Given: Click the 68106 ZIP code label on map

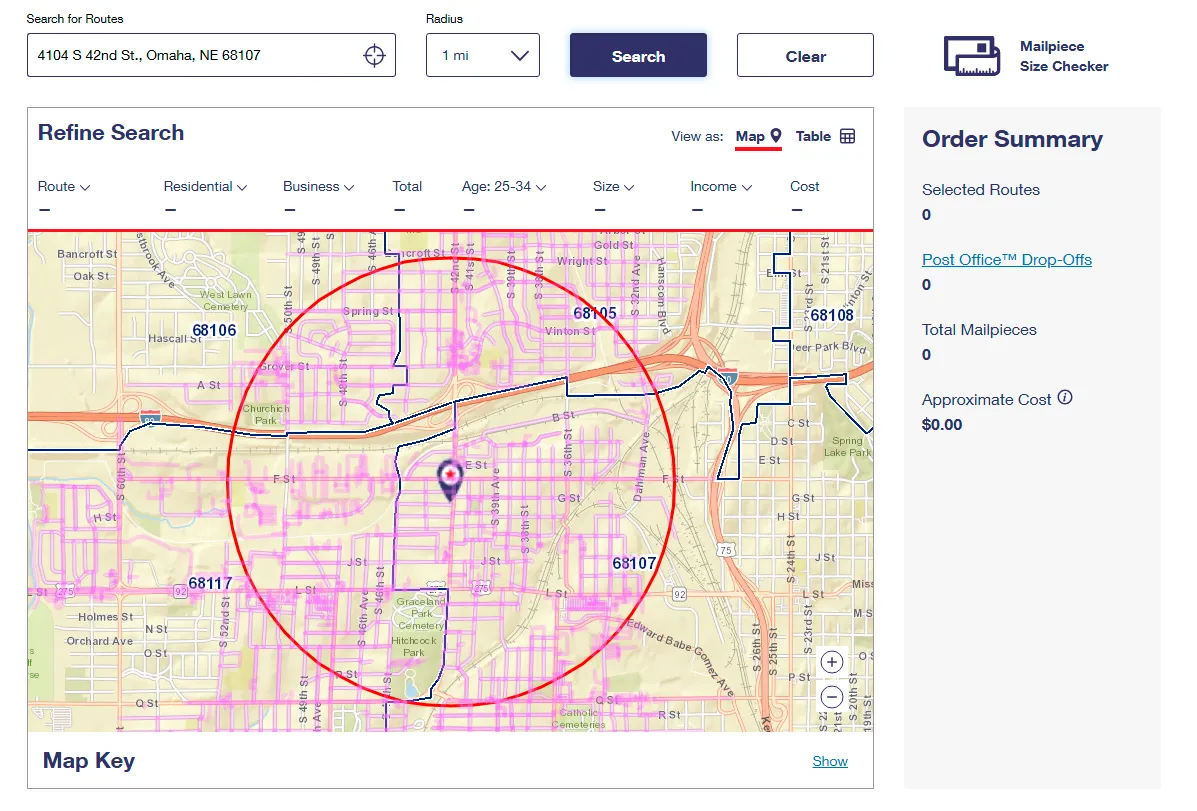Looking at the screenshot, I should pyautogui.click(x=214, y=330).
